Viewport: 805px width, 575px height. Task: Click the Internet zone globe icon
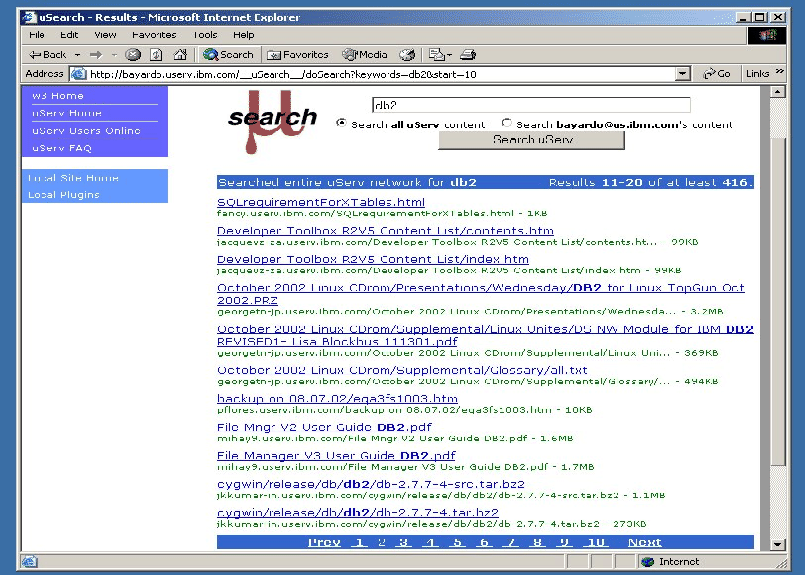click(x=648, y=562)
